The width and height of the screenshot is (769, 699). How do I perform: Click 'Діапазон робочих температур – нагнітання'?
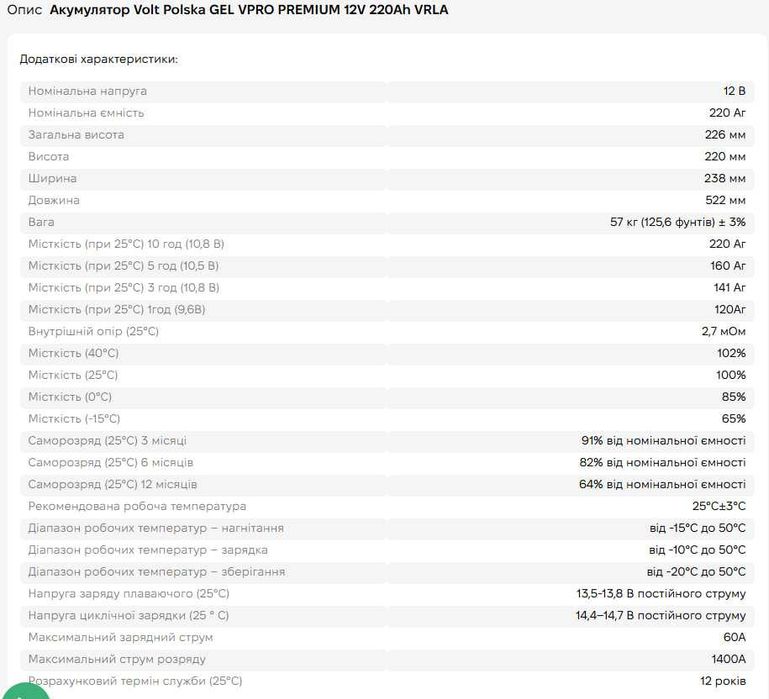(x=156, y=528)
